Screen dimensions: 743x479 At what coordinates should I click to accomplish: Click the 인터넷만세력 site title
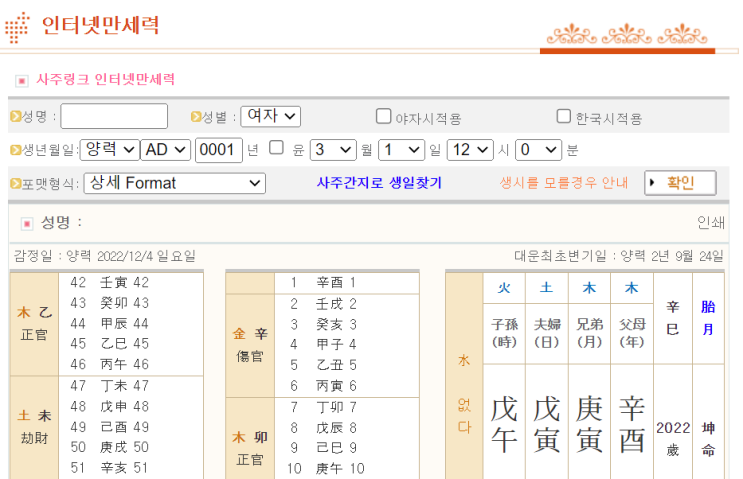pyautogui.click(x=100, y=25)
